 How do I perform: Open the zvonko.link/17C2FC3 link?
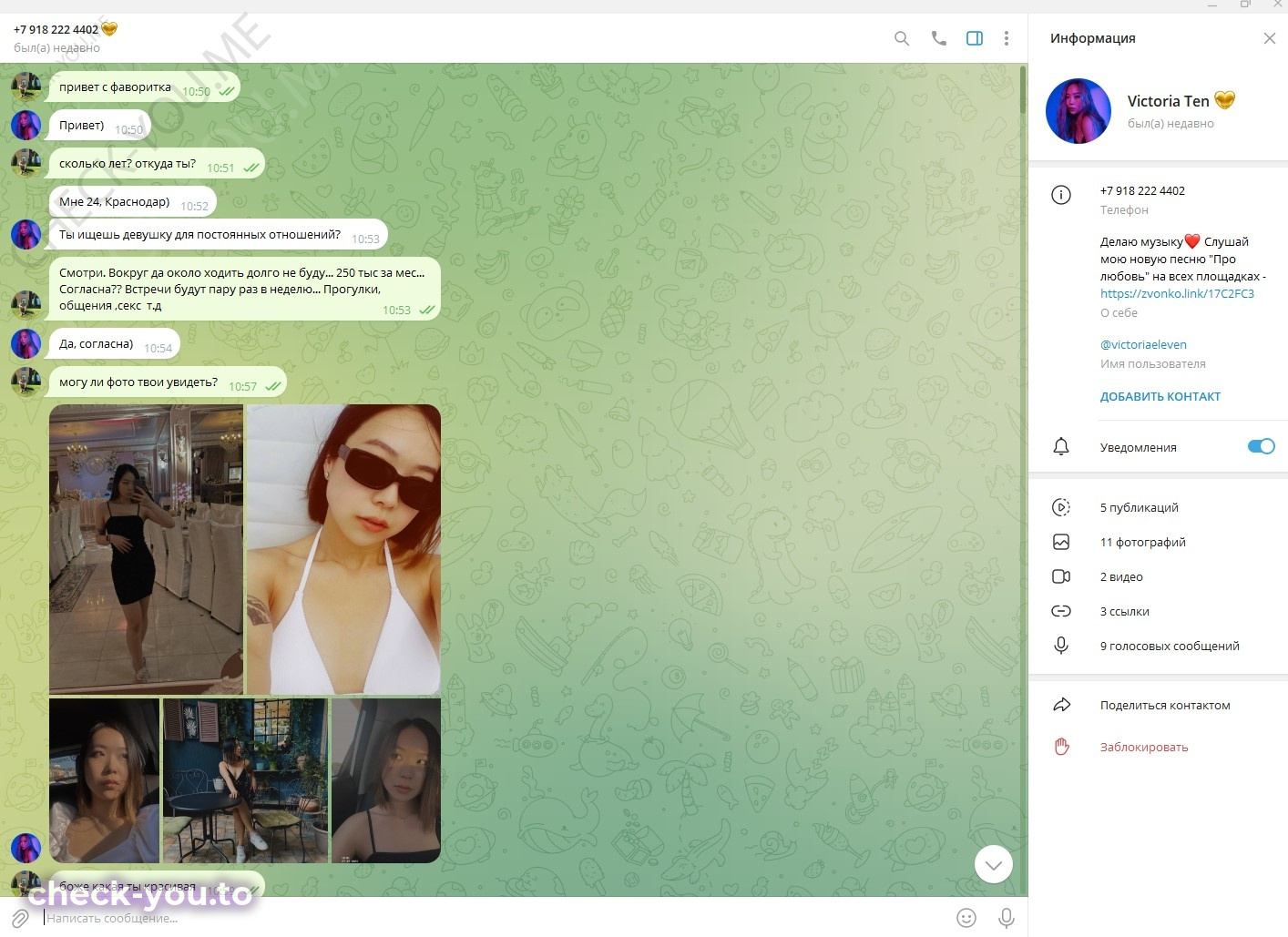point(1177,294)
